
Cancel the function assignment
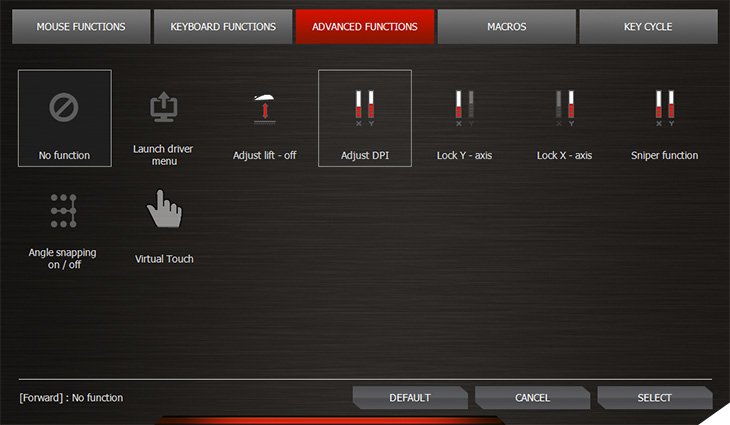pos(533,398)
